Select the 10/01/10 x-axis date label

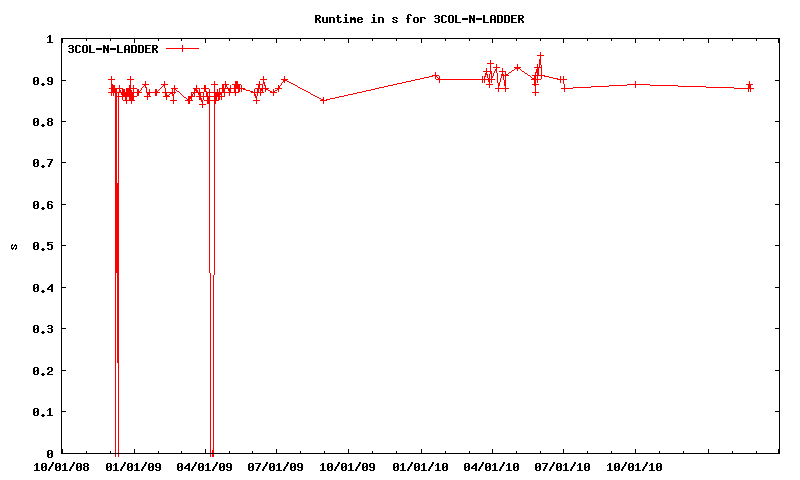(x=636, y=466)
